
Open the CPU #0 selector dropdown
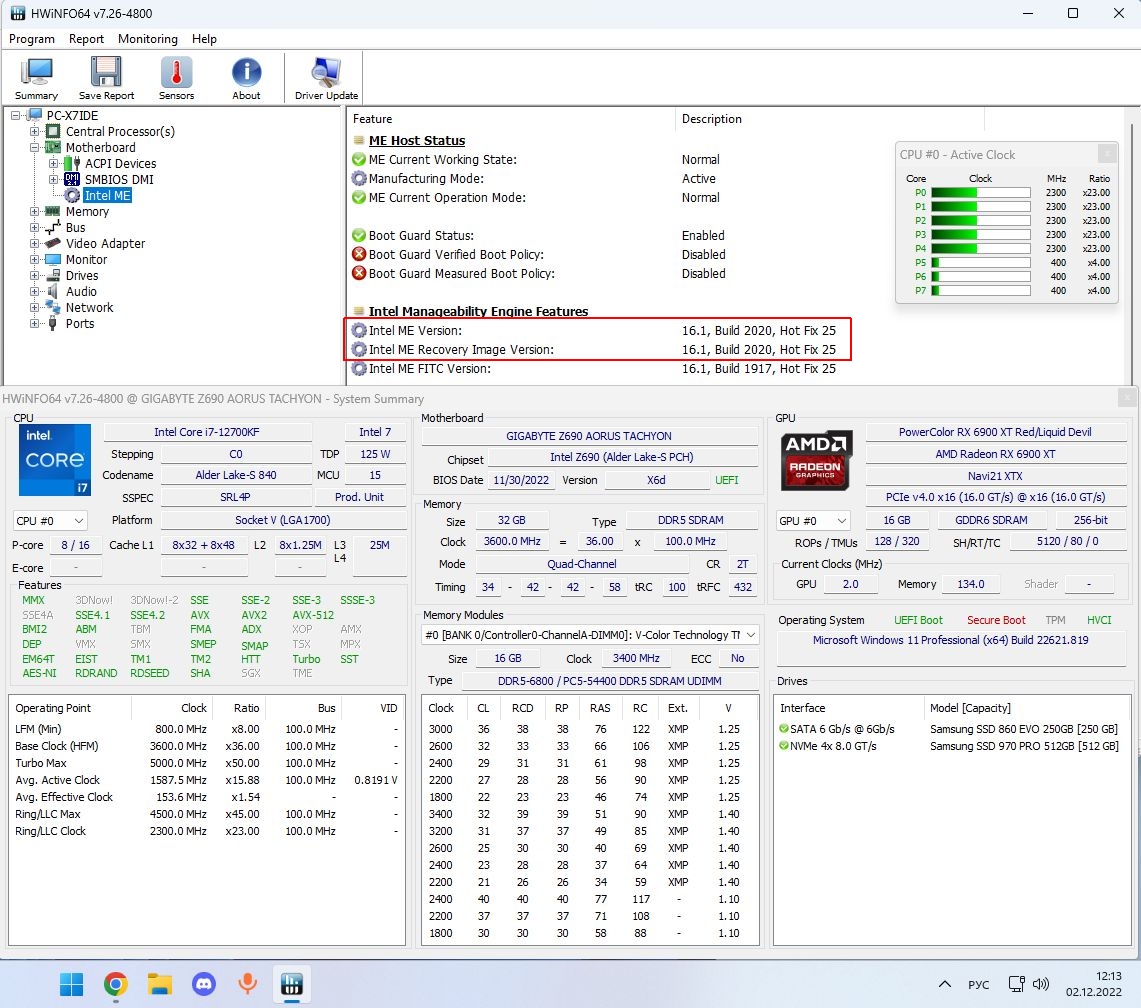click(x=50, y=521)
